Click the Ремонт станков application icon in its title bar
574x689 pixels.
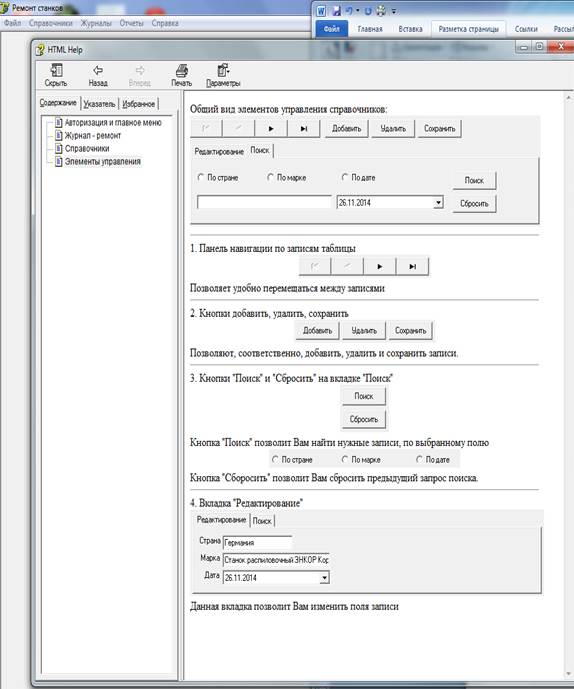pos(5,7)
